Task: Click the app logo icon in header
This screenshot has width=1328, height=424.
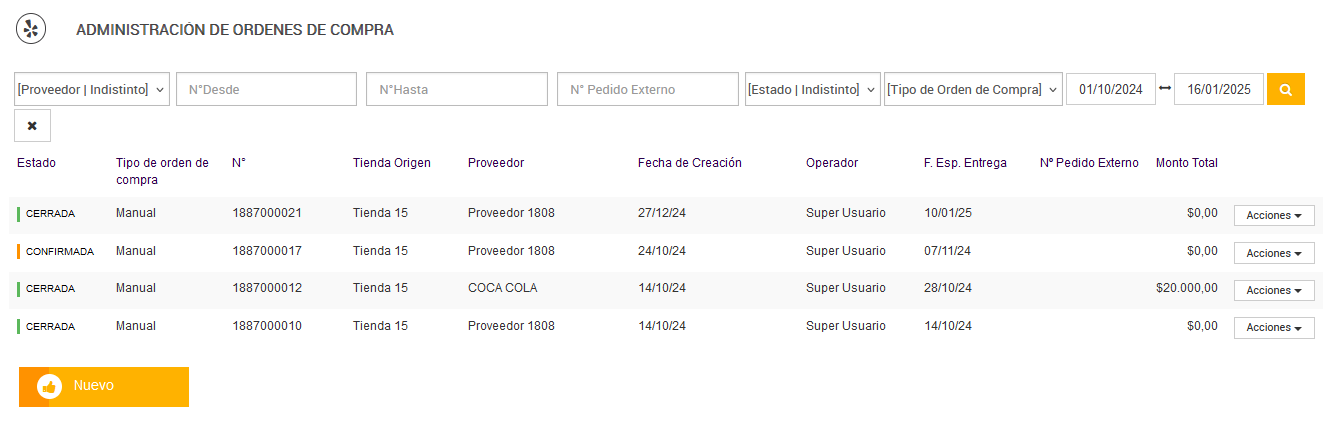Action: point(31,29)
